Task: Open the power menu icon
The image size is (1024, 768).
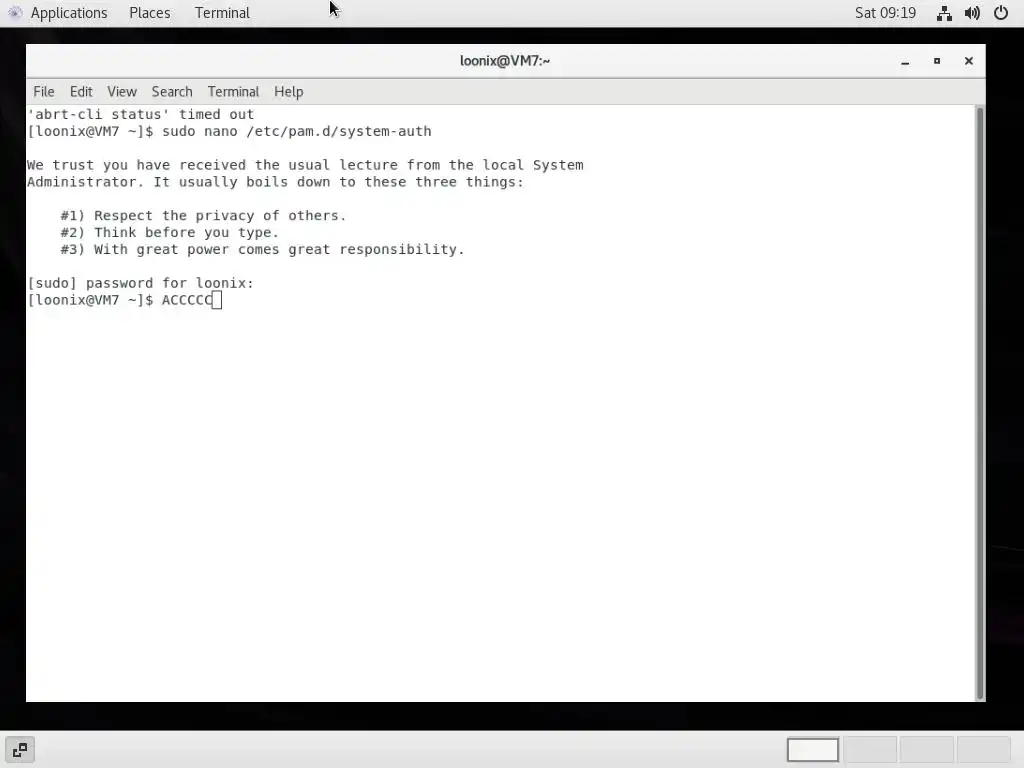Action: [1000, 13]
